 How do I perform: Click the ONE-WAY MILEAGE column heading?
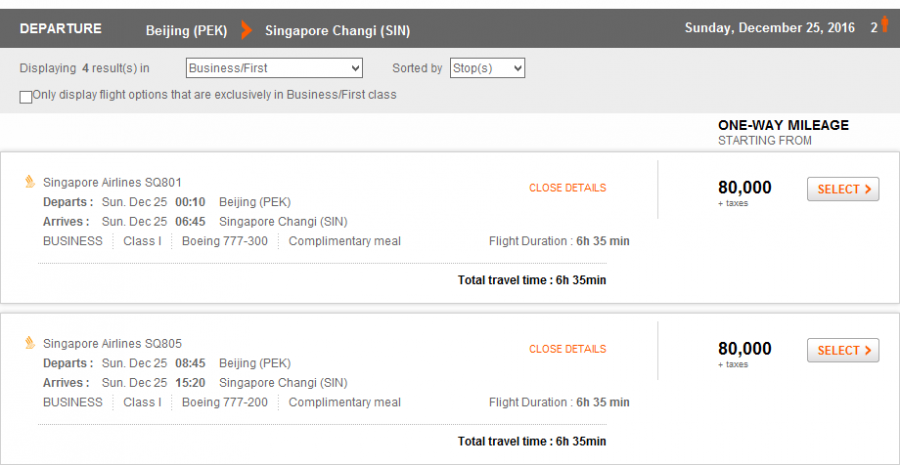tap(783, 125)
